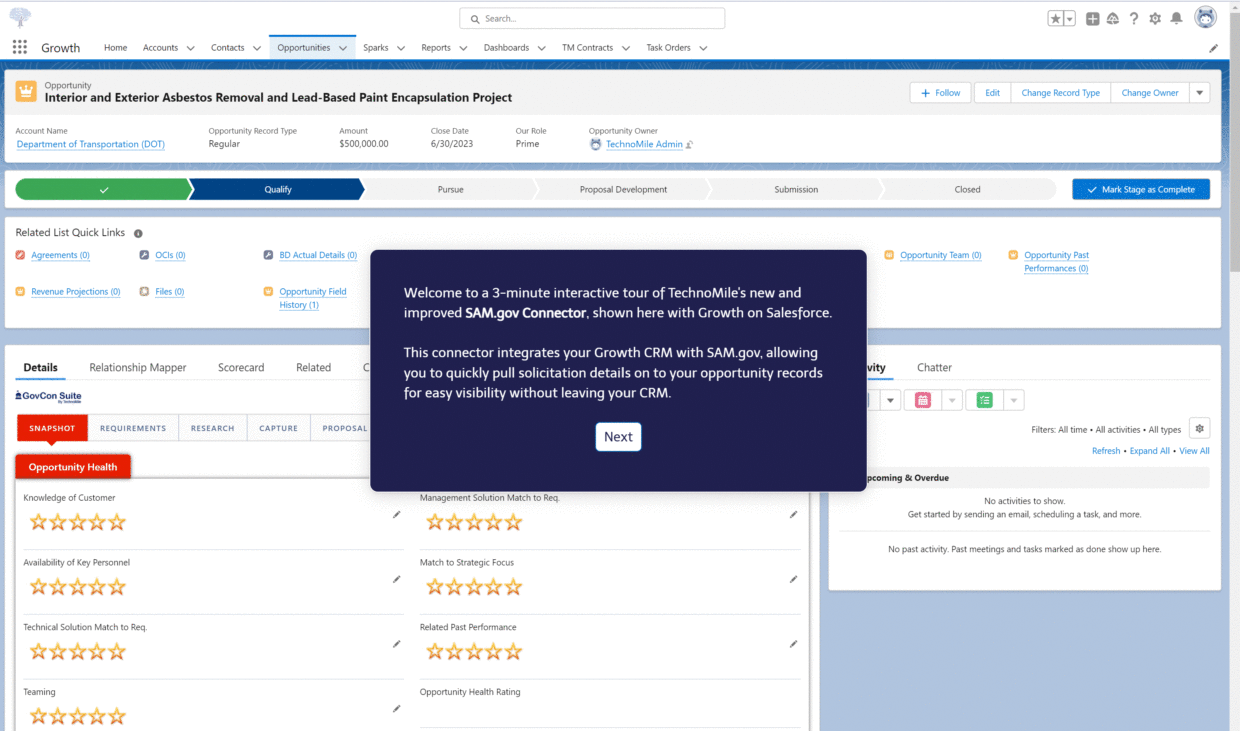
Task: Expand the TM Contracts nav dropdown chevron
Action: pyautogui.click(x=625, y=48)
